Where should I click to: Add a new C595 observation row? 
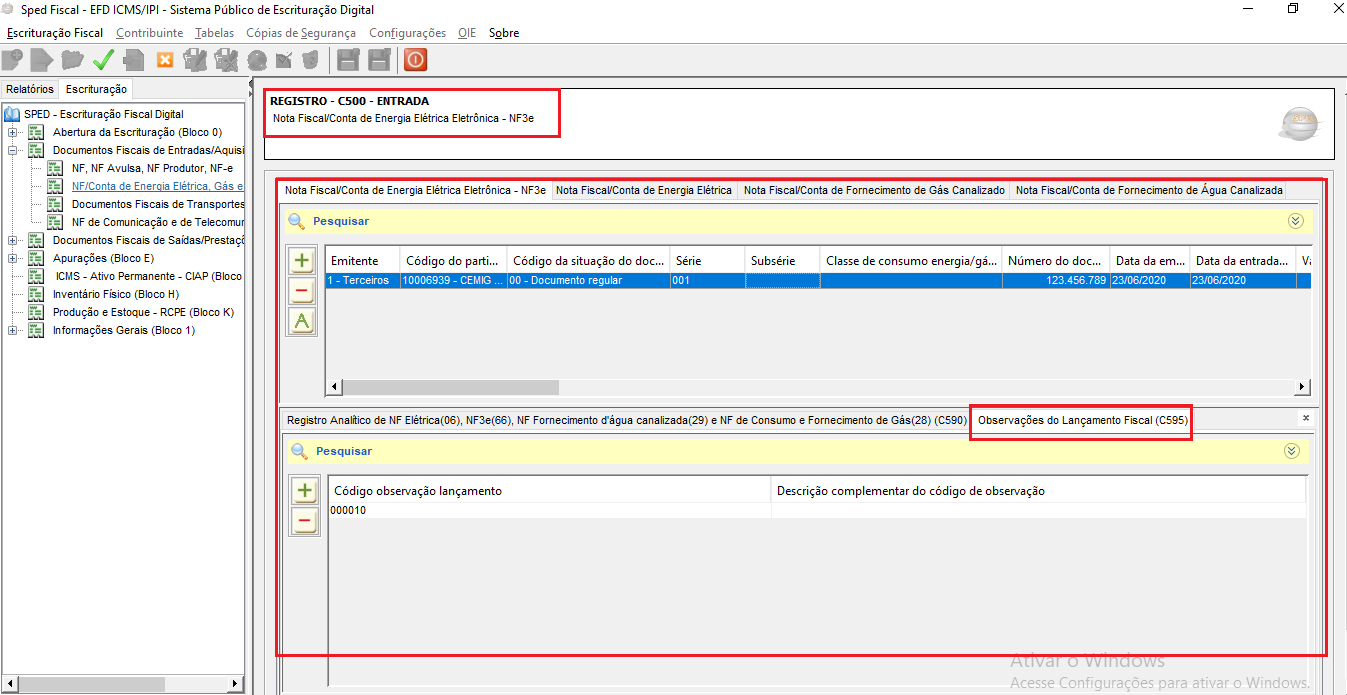[305, 491]
